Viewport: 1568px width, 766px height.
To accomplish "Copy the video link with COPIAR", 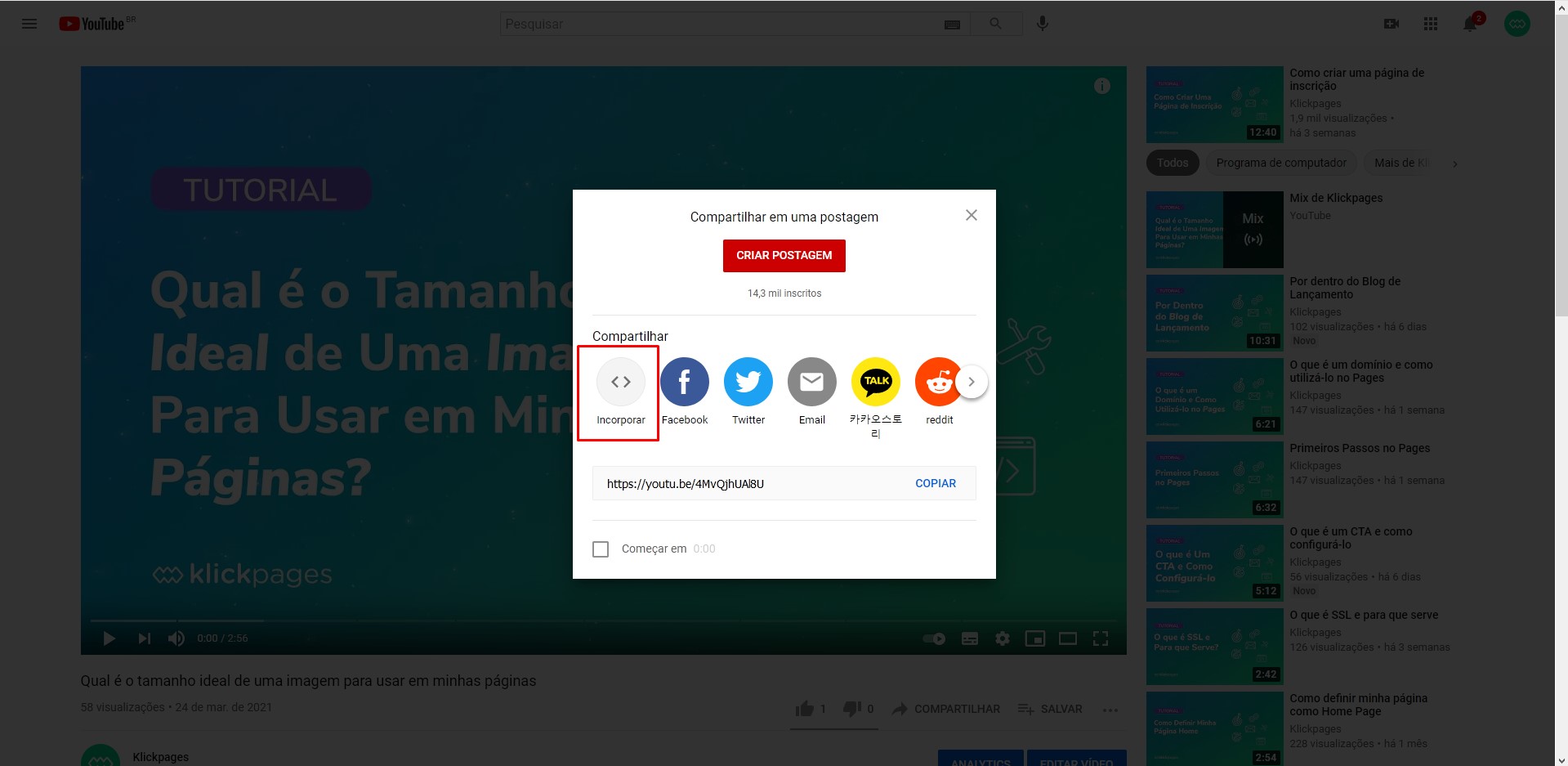I will tap(936, 483).
